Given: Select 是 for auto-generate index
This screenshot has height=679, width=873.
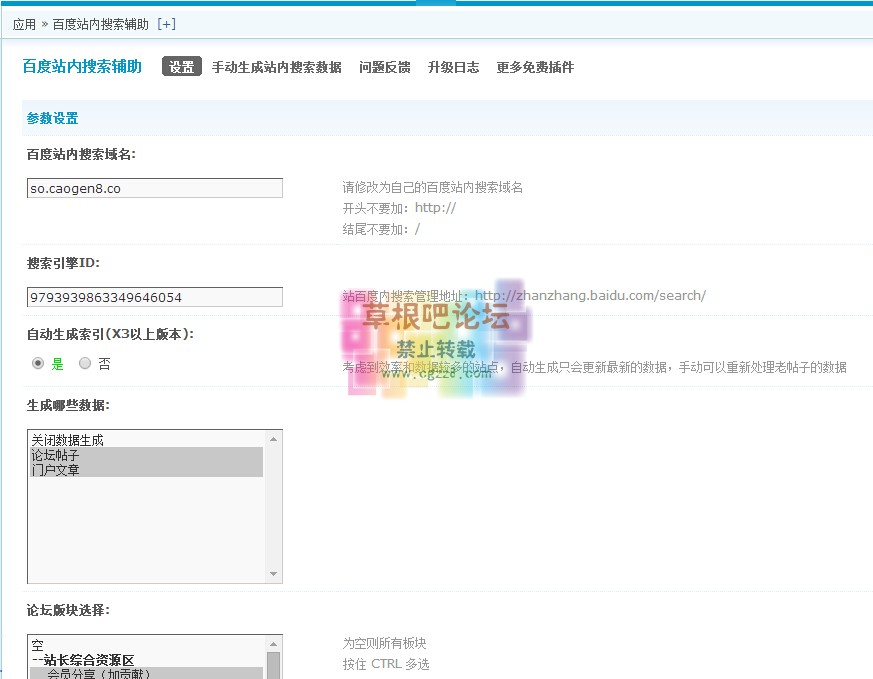Looking at the screenshot, I should pyautogui.click(x=38, y=364).
